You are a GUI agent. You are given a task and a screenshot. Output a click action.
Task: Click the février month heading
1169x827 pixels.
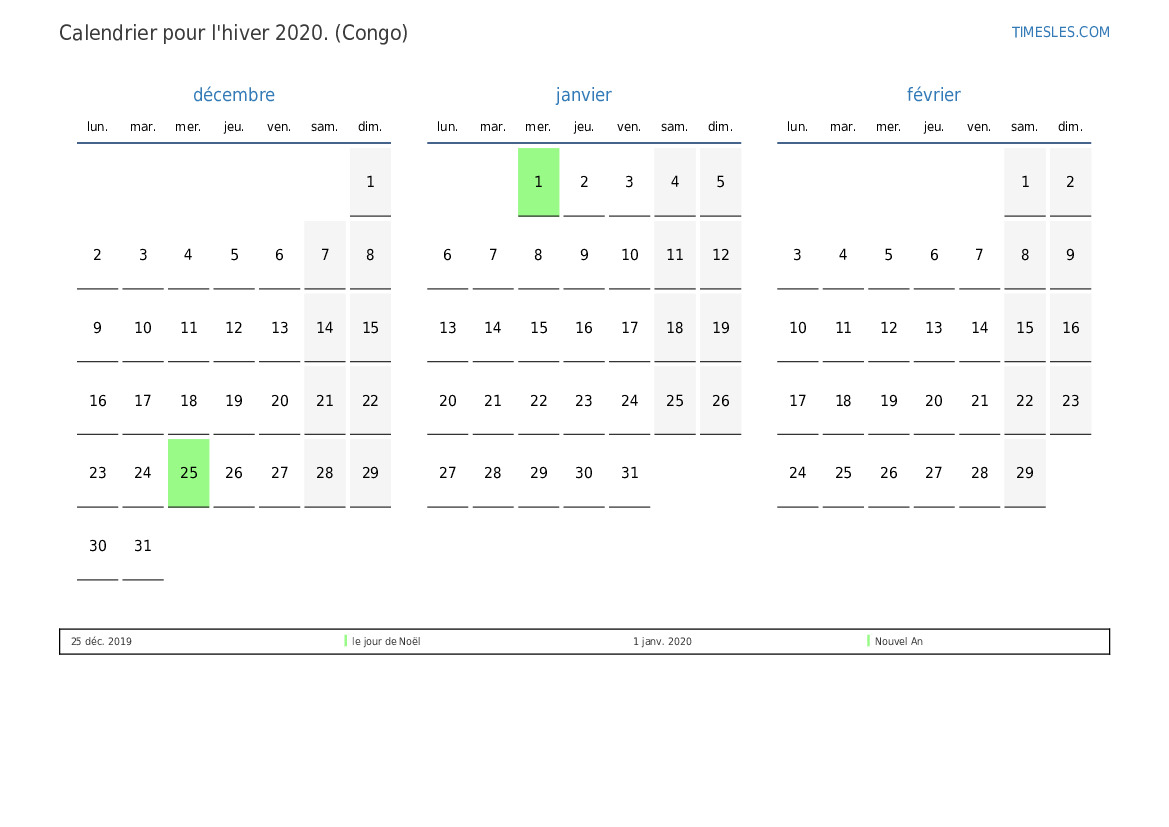click(933, 95)
